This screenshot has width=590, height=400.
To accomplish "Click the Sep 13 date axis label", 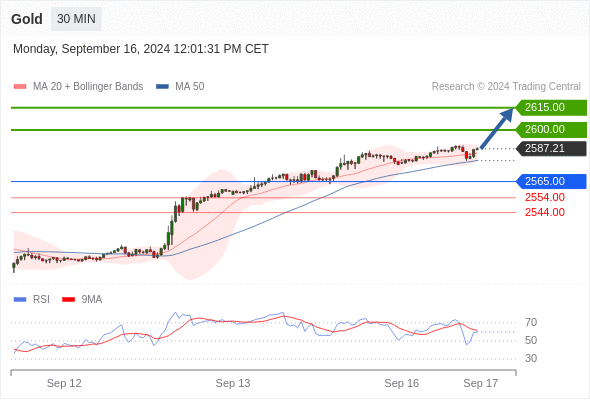I will point(233,383).
